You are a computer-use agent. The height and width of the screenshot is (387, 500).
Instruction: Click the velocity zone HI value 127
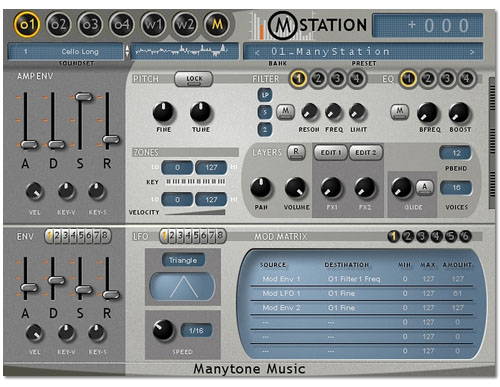(x=211, y=200)
